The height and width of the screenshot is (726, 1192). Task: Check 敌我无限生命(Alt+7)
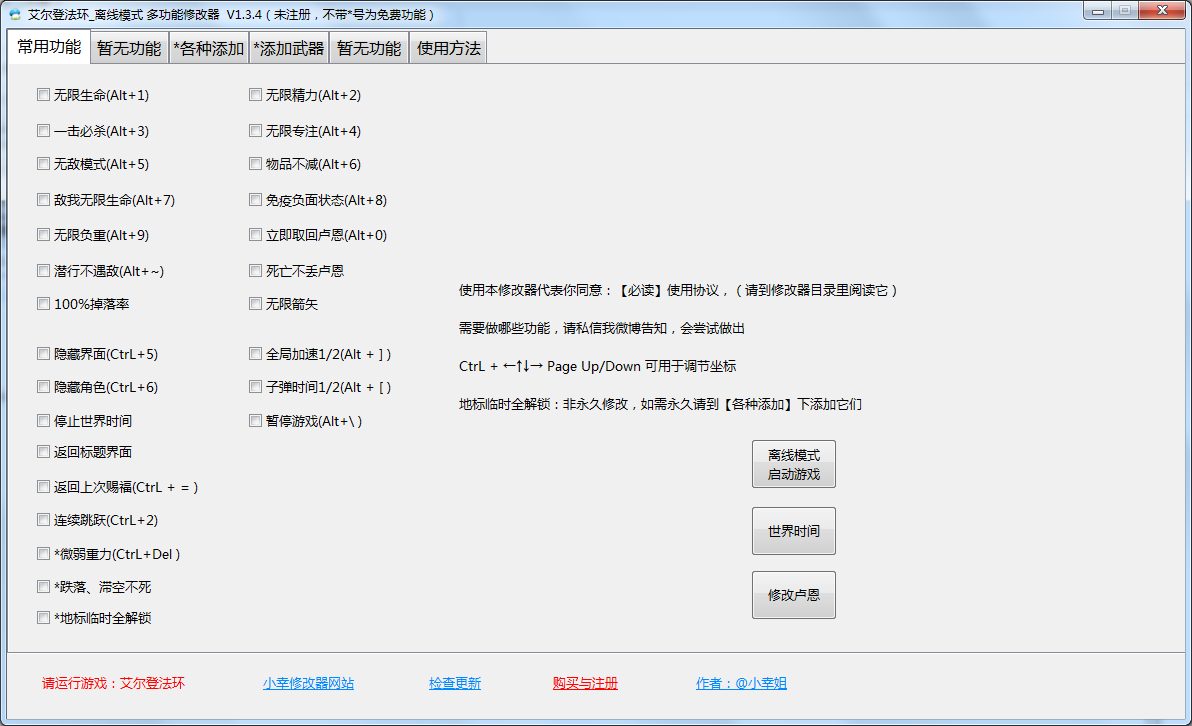43,200
